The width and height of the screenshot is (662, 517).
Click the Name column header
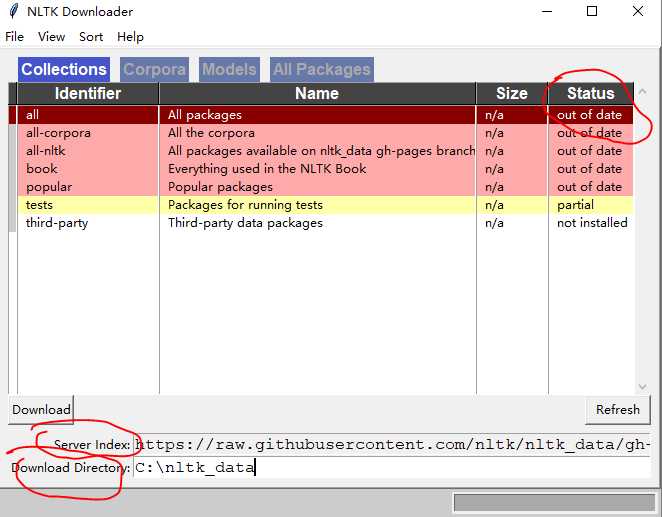(x=317, y=93)
